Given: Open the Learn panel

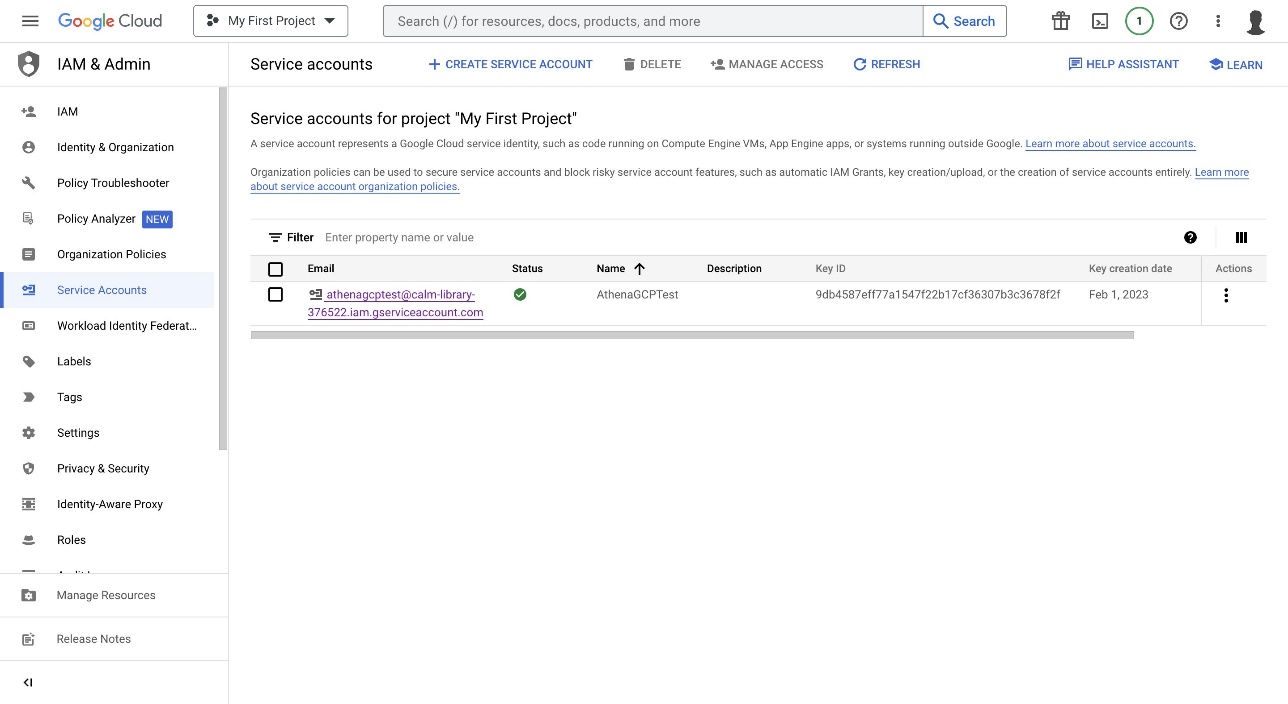Looking at the screenshot, I should click(1235, 64).
